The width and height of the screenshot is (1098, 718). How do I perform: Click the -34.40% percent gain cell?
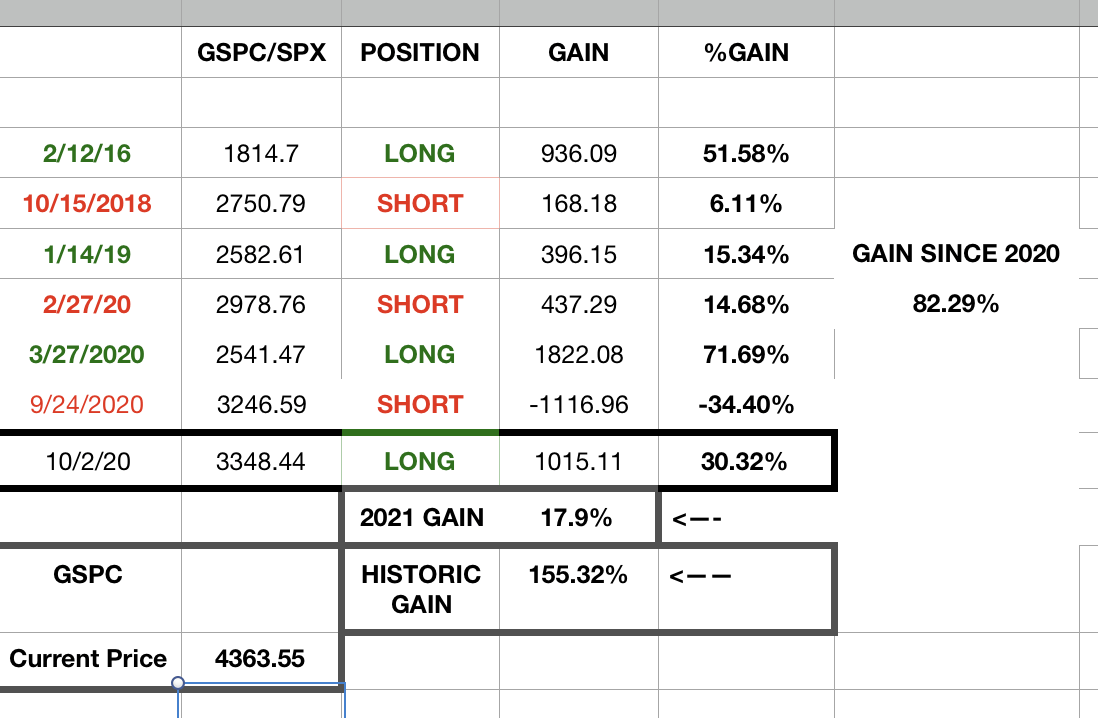746,405
